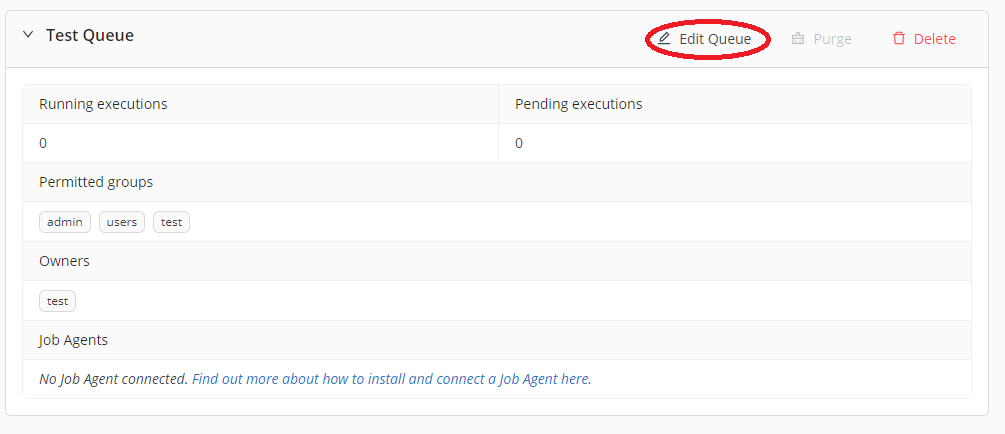
Task: Select the test tag under Permitted groups
Action: coord(171,222)
